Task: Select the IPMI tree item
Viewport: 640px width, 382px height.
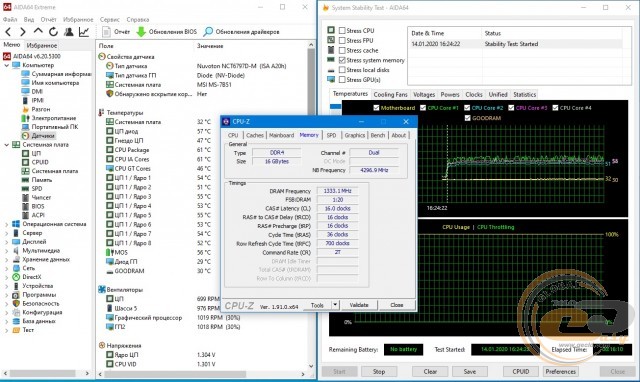Action: 33,100
